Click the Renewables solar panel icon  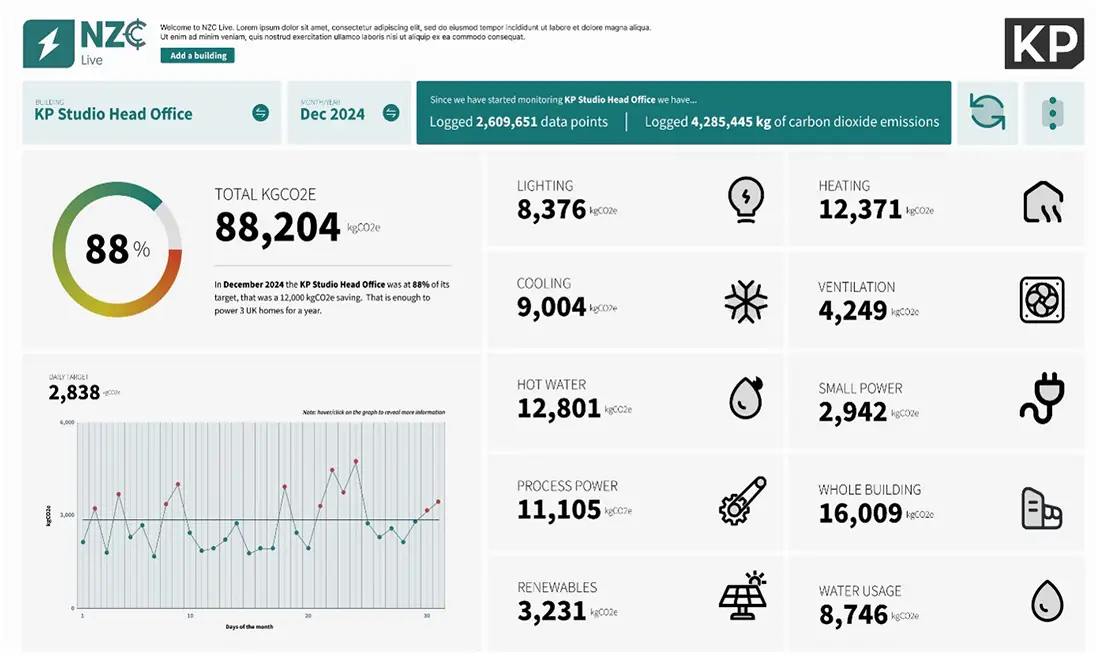pos(743,595)
